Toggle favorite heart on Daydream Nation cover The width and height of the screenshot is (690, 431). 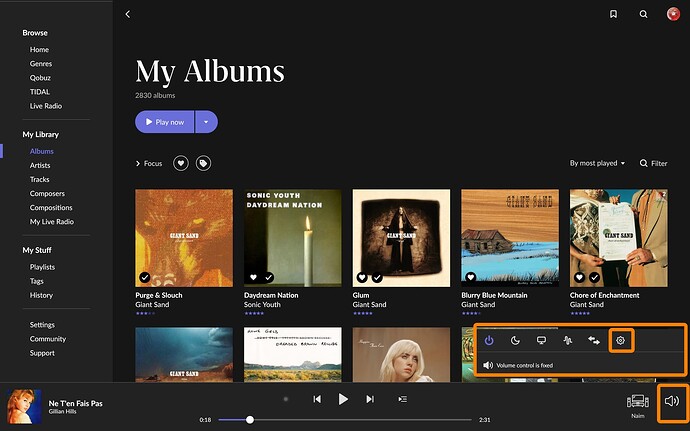[253, 277]
